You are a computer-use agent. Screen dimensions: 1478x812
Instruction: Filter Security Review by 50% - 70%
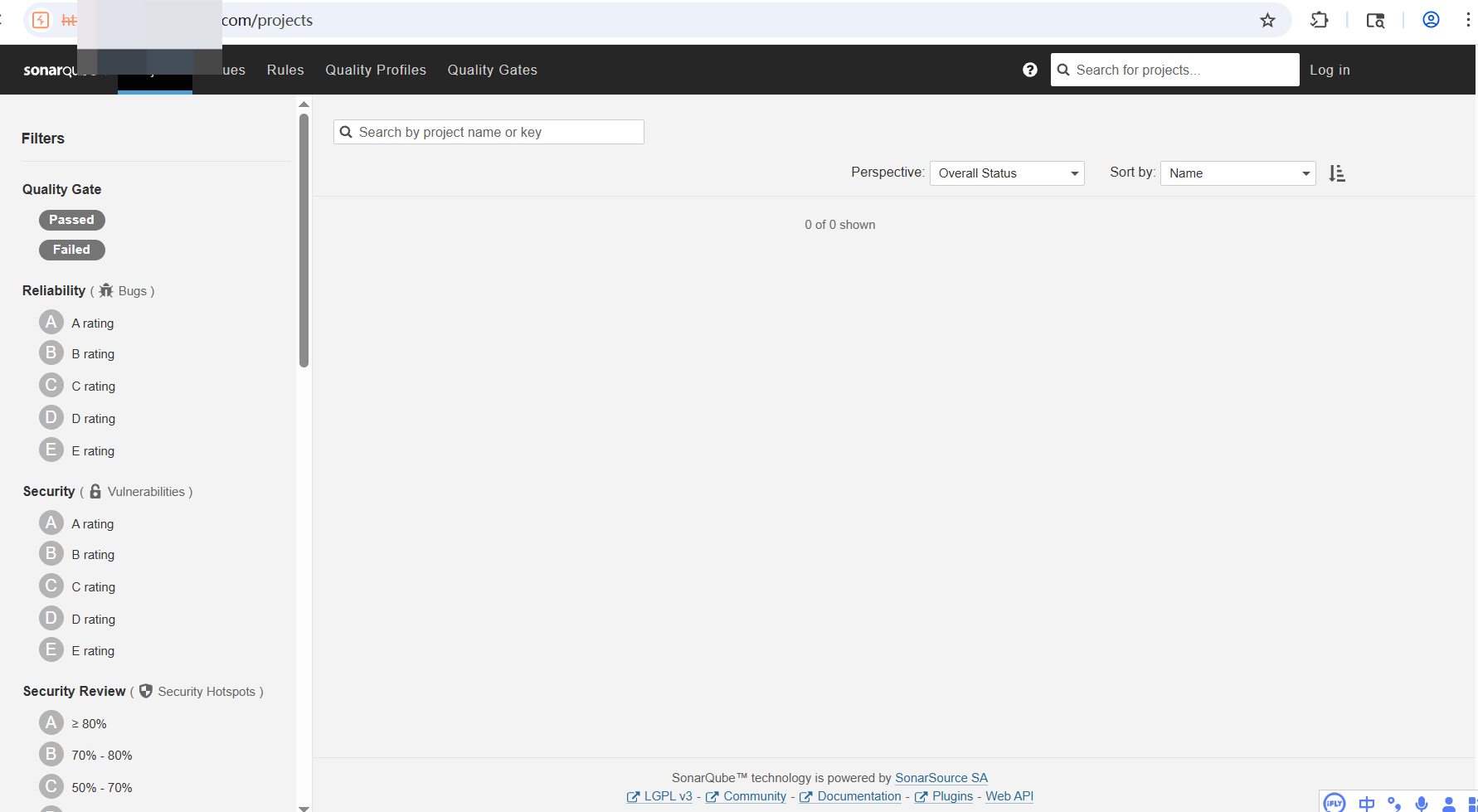tap(102, 788)
